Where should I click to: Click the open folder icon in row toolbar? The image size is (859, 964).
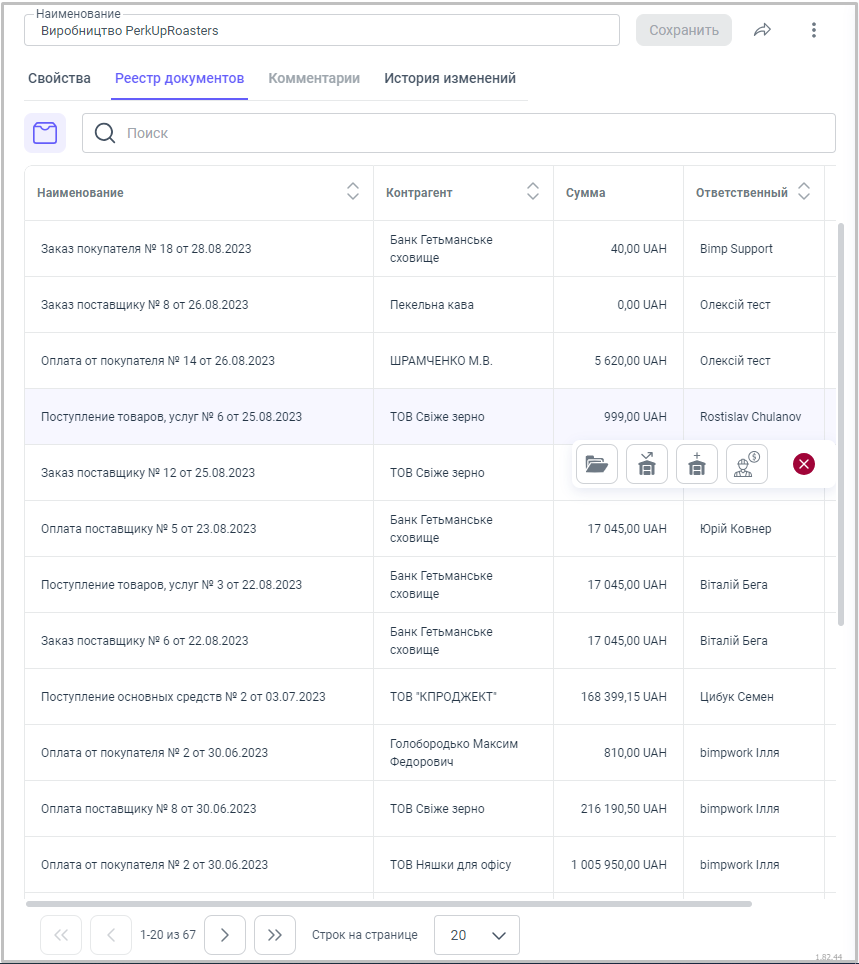[597, 464]
